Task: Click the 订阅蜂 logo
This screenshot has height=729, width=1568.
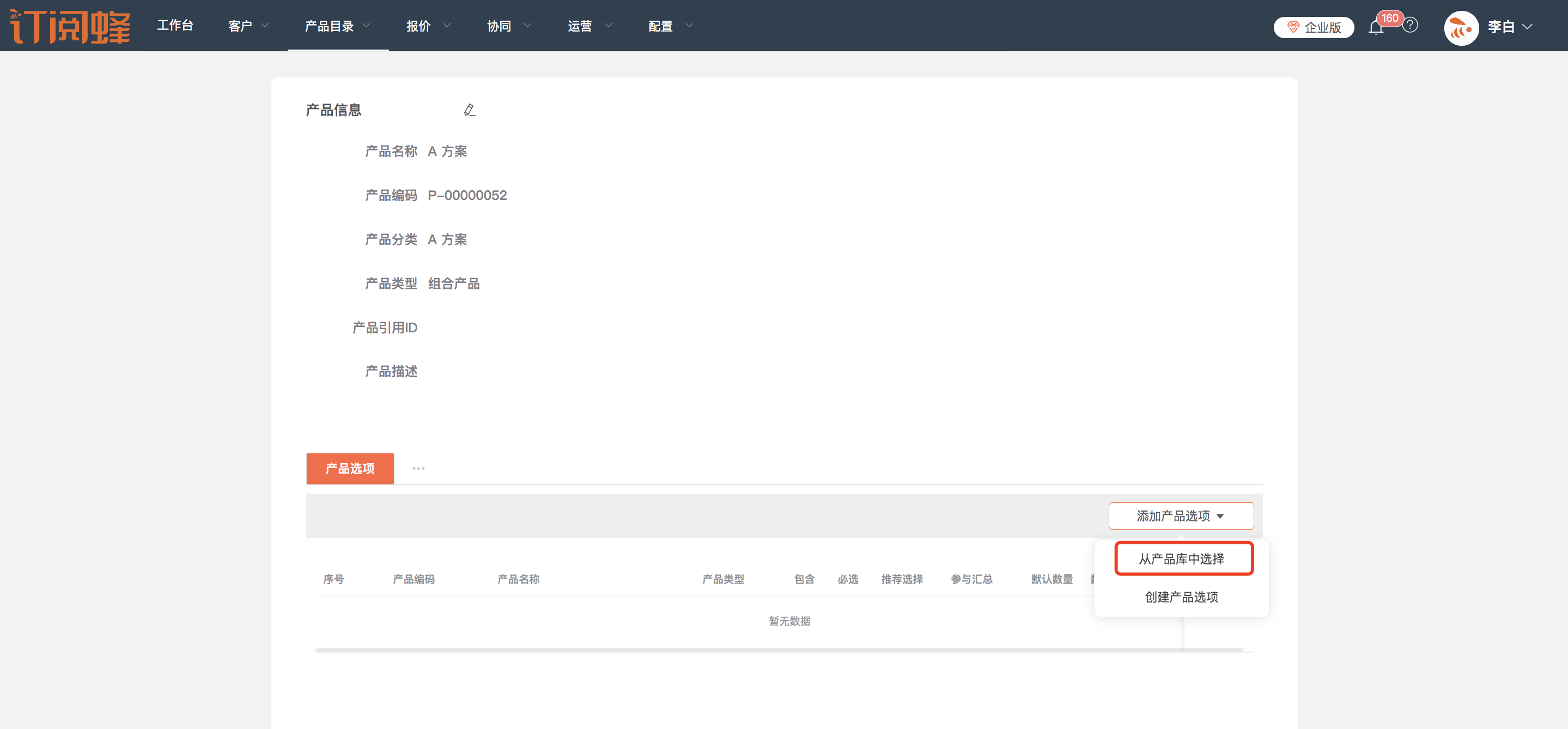Action: [71, 26]
